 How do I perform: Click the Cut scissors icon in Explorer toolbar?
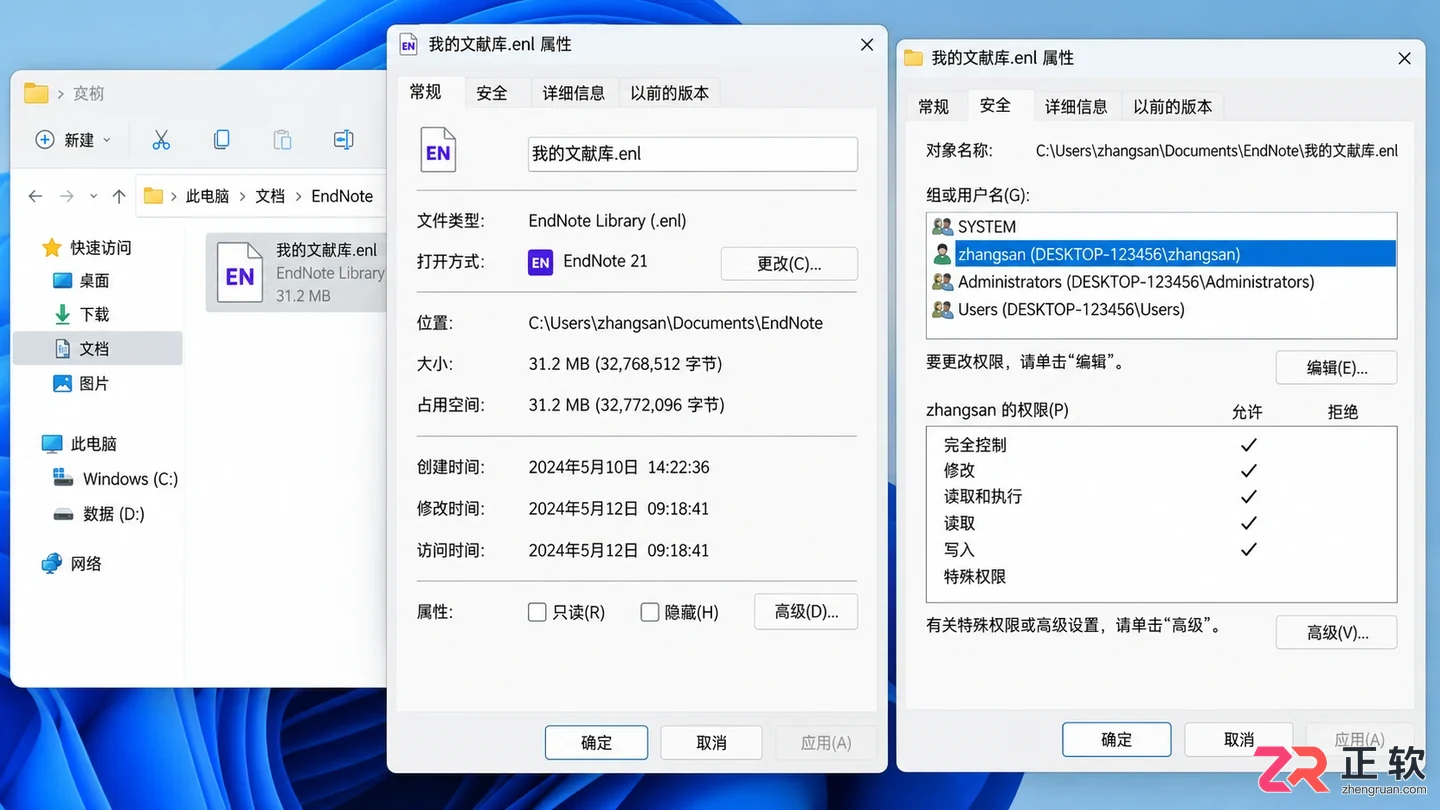pyautogui.click(x=161, y=140)
